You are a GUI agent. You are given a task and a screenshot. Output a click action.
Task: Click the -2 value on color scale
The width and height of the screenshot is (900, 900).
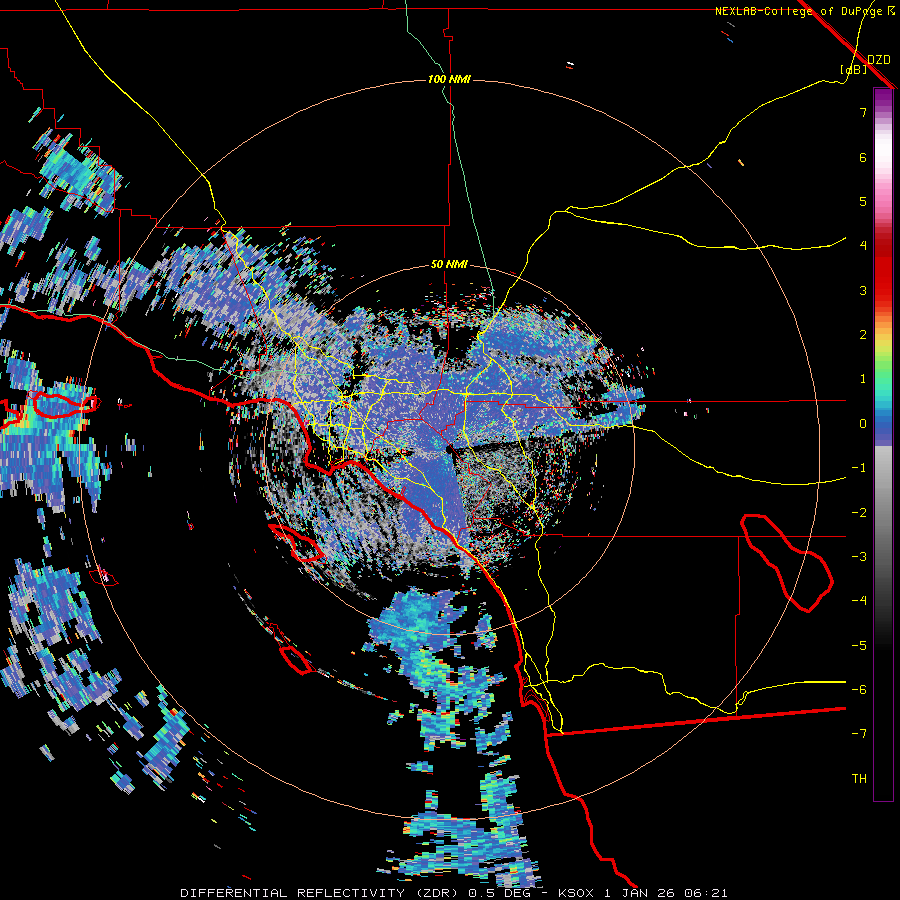point(859,513)
